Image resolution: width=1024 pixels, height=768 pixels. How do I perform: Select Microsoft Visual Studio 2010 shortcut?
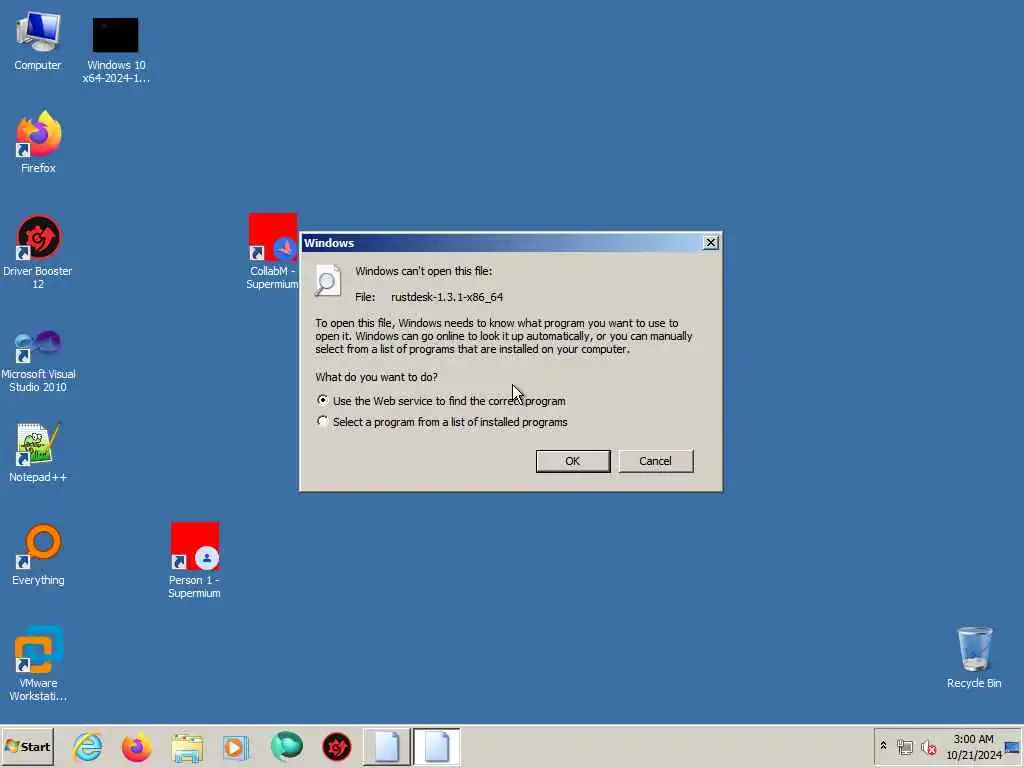(x=38, y=361)
